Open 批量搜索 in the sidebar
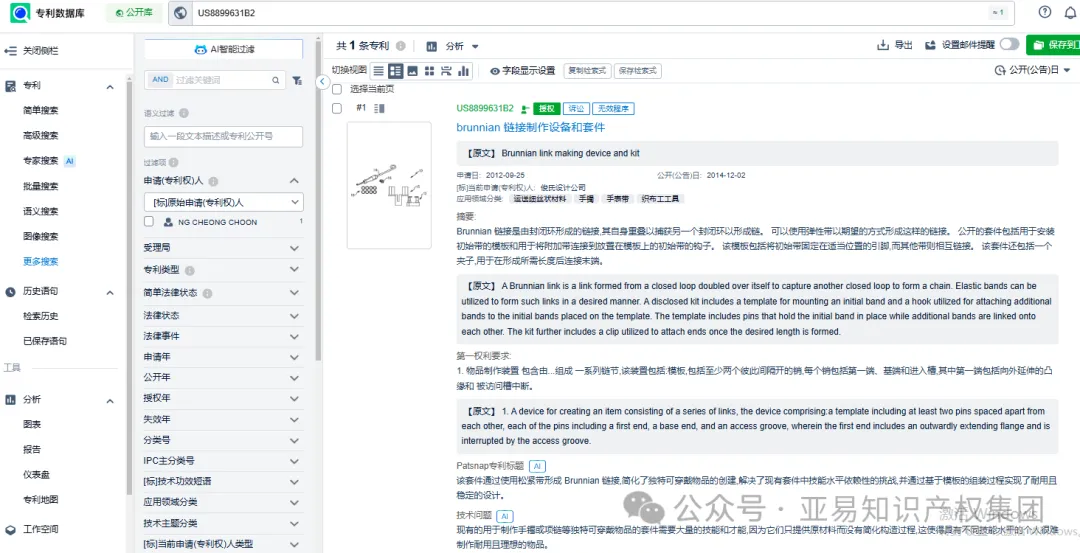 tap(41, 186)
